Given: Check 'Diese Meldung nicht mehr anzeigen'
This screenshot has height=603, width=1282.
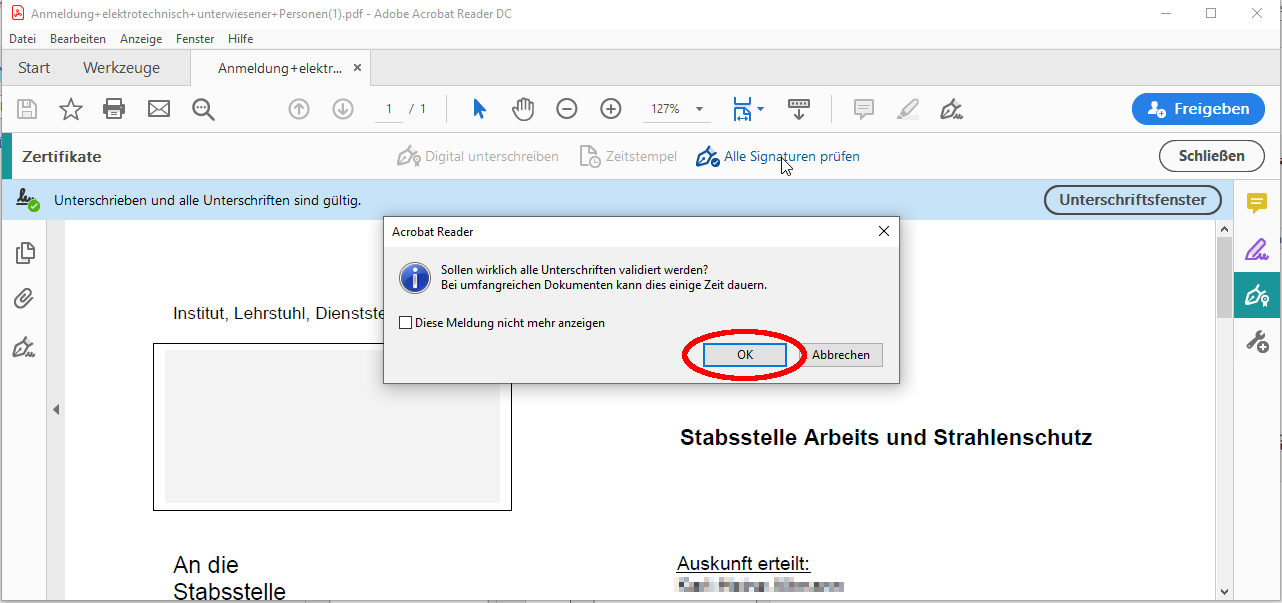Looking at the screenshot, I should (405, 322).
